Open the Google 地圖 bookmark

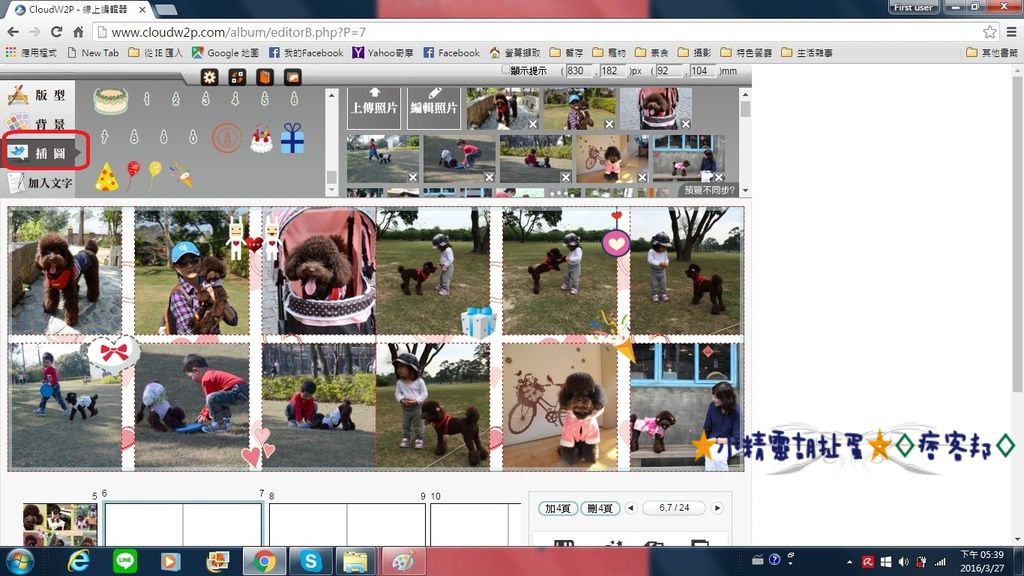(x=225, y=52)
